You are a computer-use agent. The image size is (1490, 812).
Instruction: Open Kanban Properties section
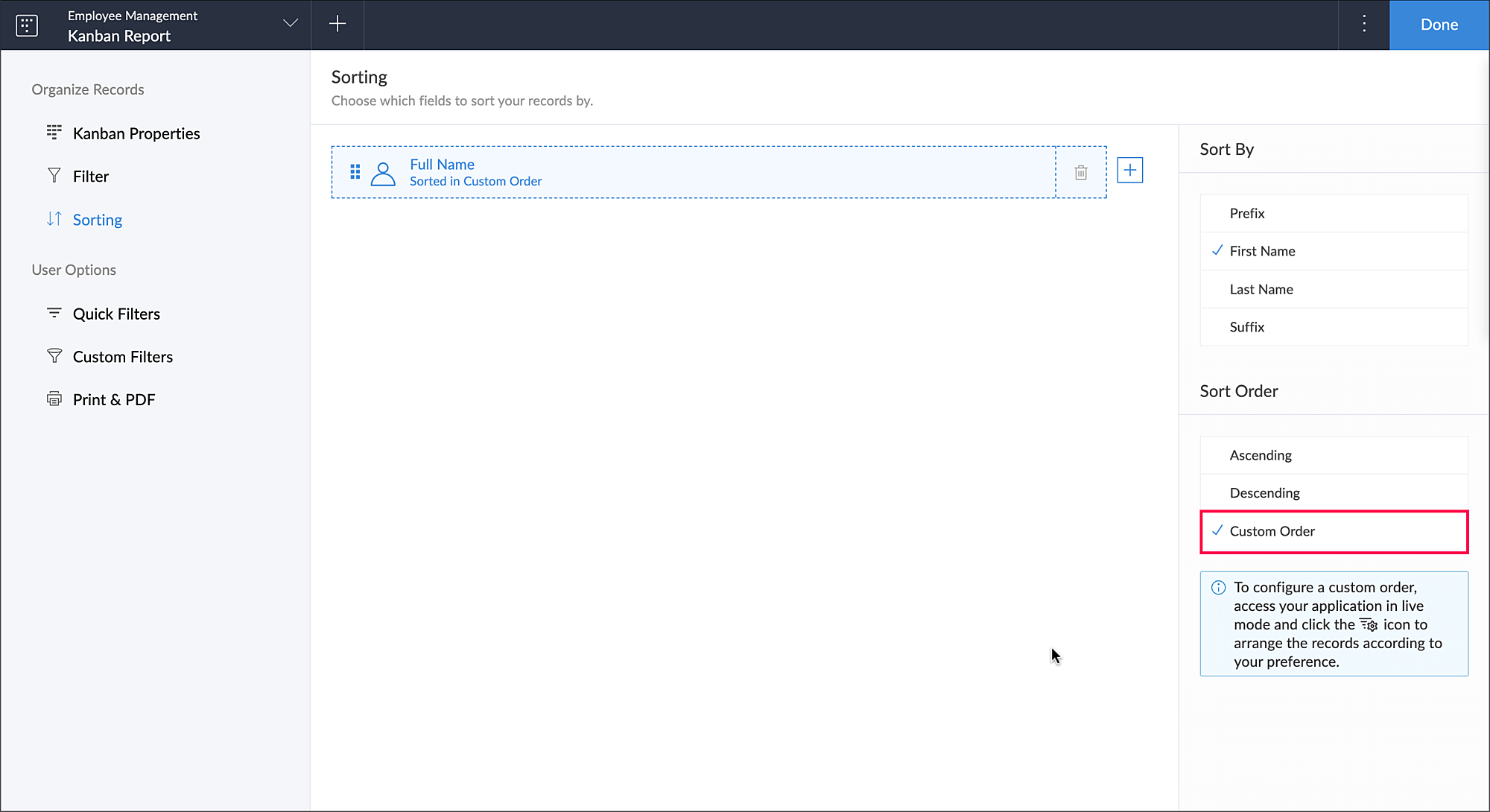point(136,133)
